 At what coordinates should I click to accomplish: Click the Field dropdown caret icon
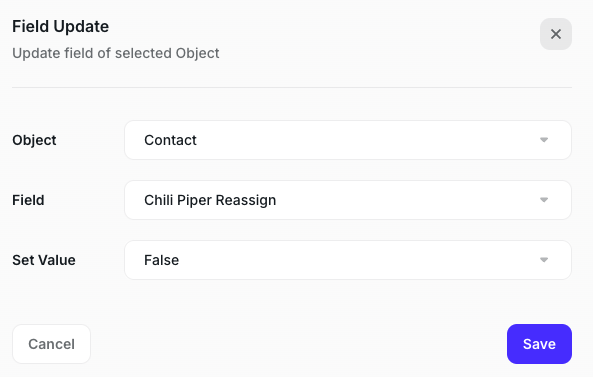click(x=544, y=200)
